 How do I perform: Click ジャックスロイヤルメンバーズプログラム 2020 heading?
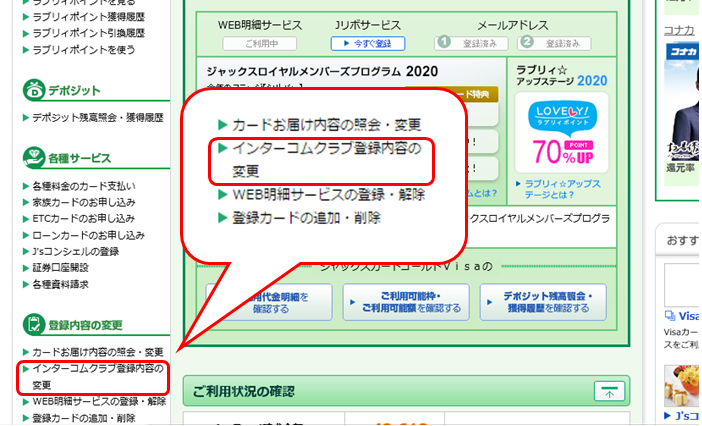pos(322,72)
